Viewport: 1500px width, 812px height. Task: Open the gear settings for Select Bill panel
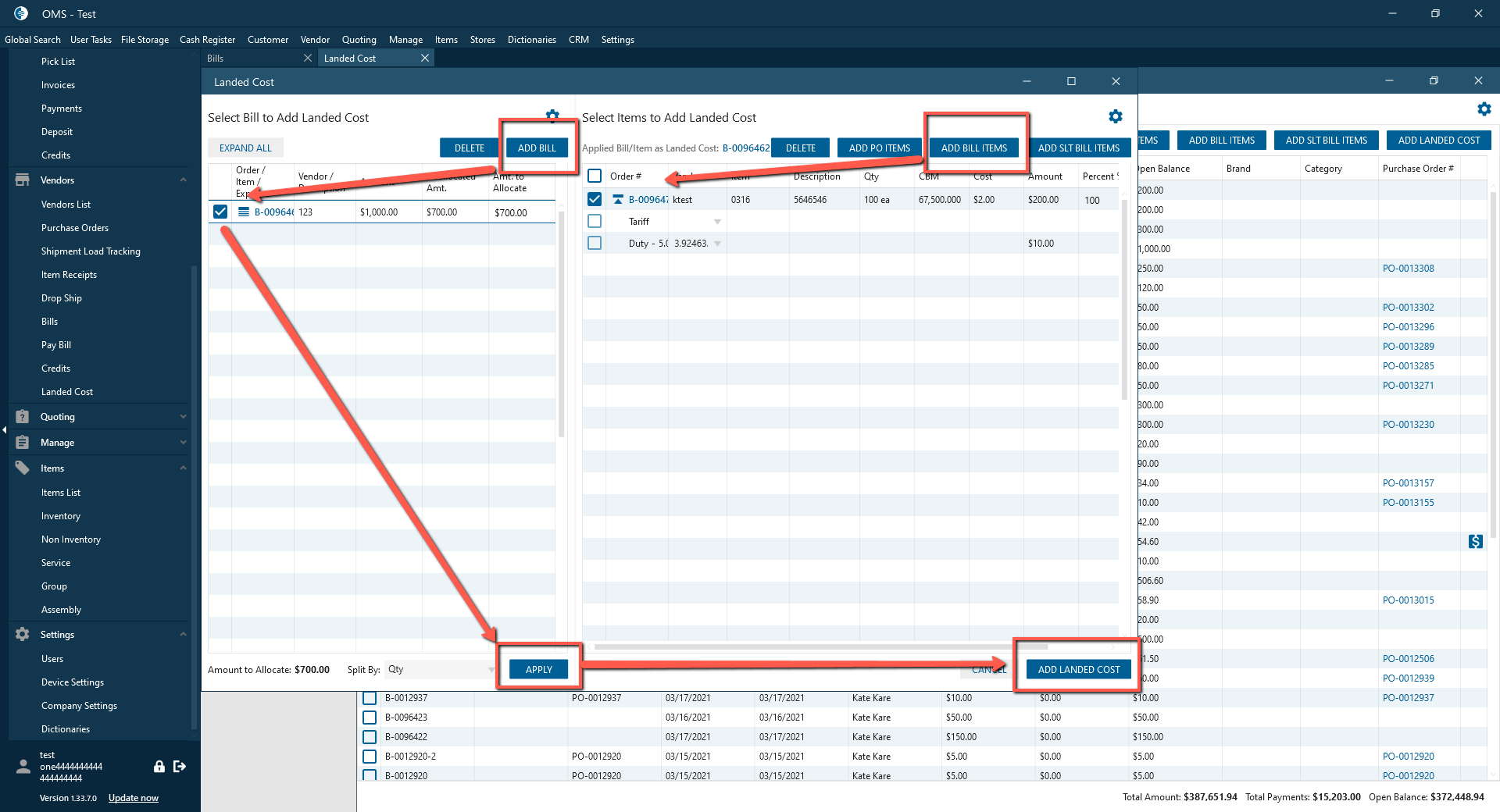click(x=552, y=116)
